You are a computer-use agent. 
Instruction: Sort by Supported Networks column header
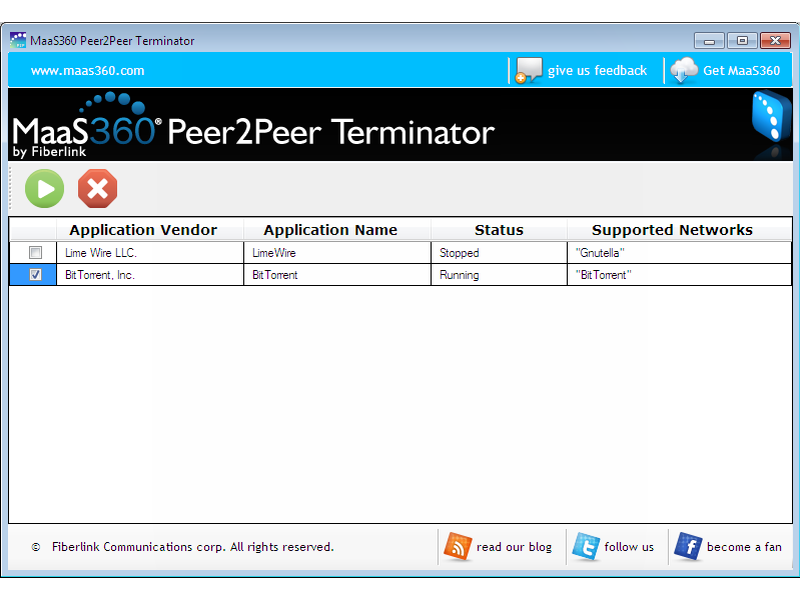point(680,230)
